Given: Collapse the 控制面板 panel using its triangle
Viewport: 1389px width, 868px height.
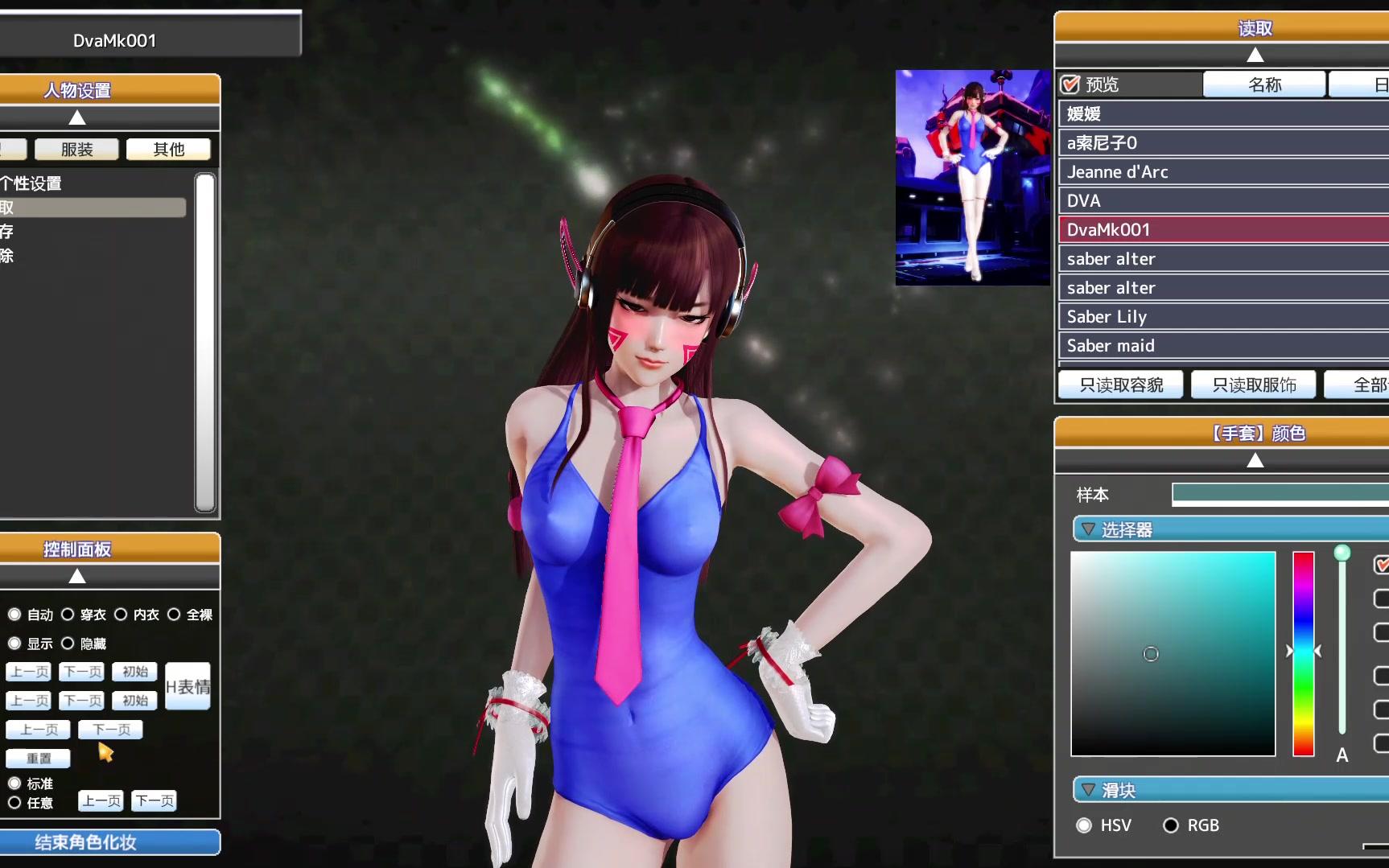Looking at the screenshot, I should click(77, 576).
